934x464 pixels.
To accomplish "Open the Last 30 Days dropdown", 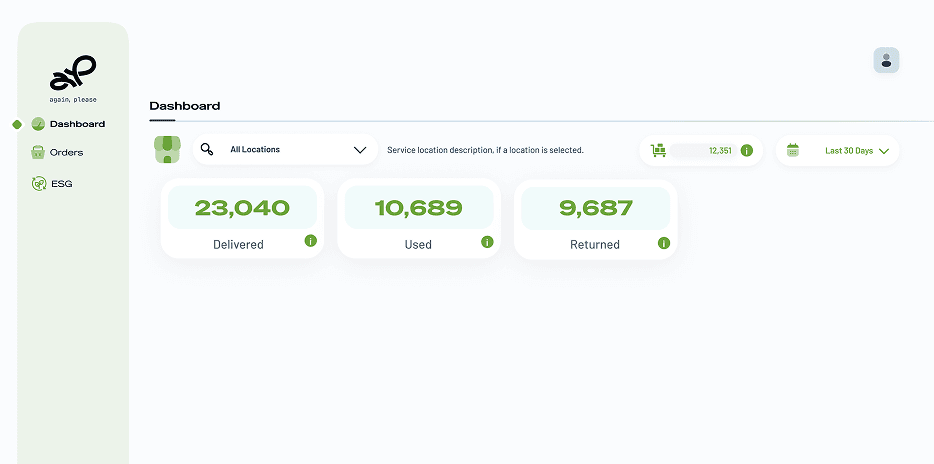I will coord(838,151).
